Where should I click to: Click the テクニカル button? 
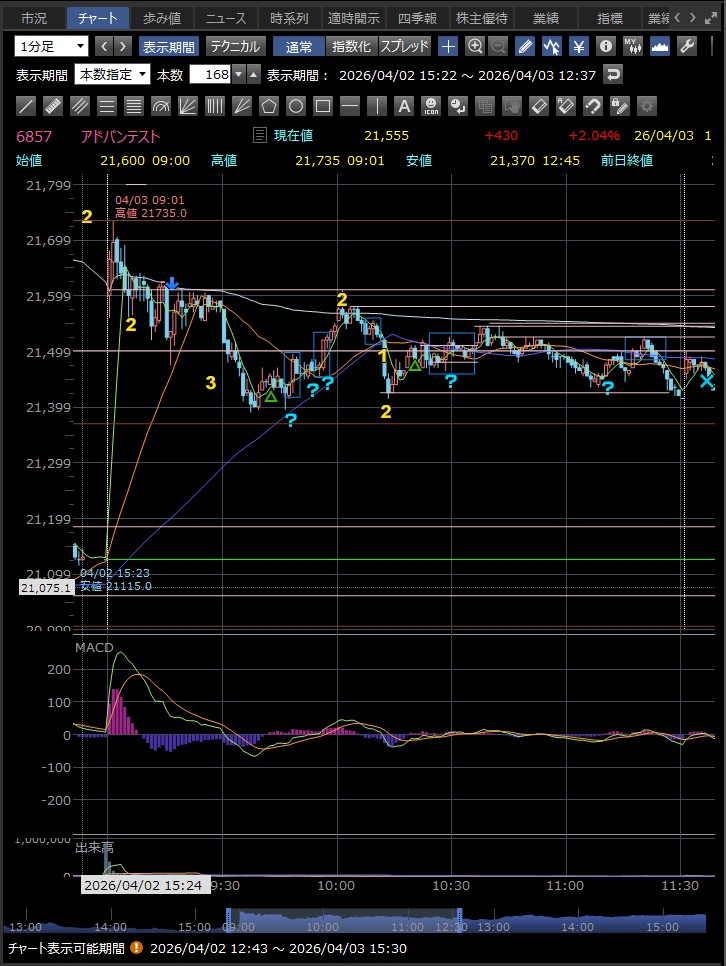235,46
